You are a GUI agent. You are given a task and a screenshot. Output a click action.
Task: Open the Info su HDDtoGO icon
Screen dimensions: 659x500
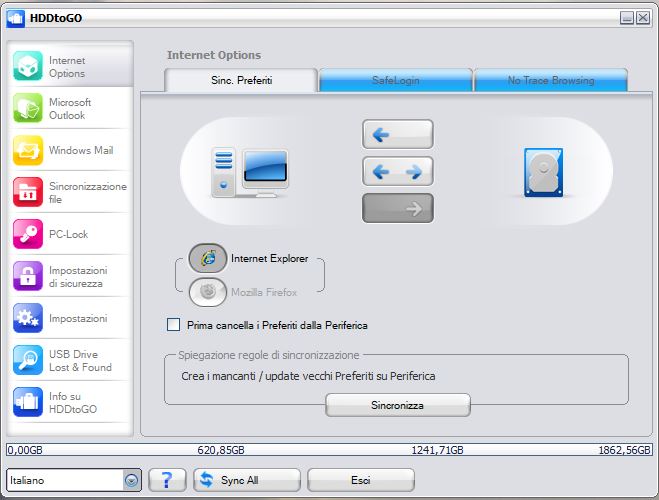pyautogui.click(x=28, y=402)
